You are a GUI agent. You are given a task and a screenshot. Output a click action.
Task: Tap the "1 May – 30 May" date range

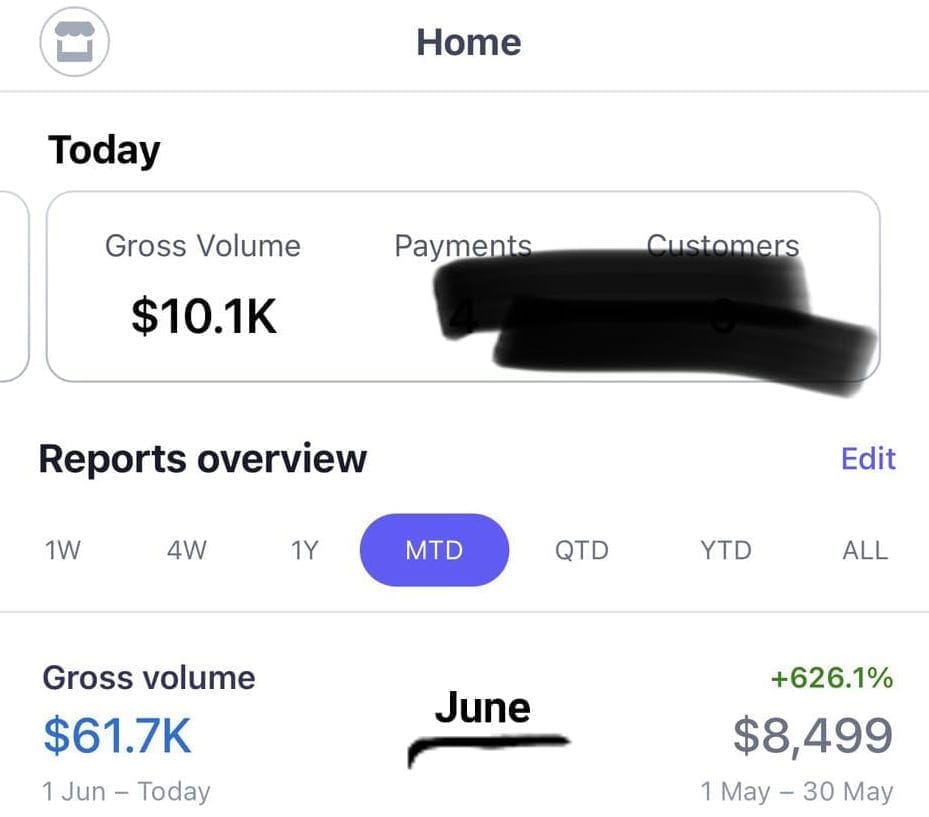pyautogui.click(x=796, y=792)
